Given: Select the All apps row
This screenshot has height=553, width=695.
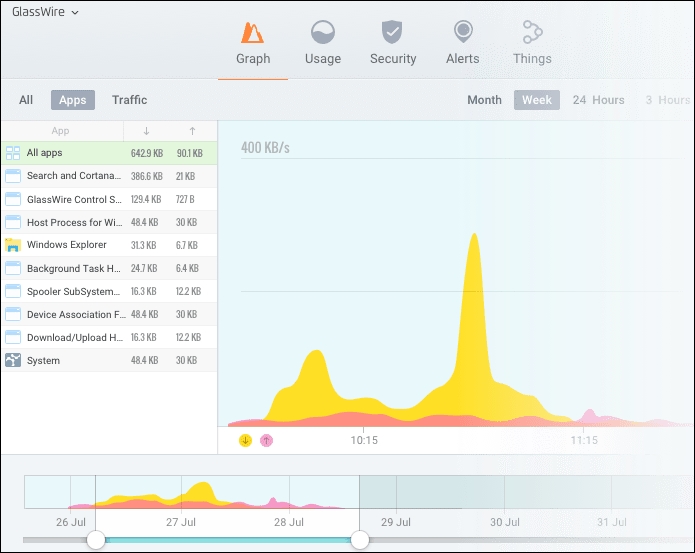Looking at the screenshot, I should coord(109,153).
